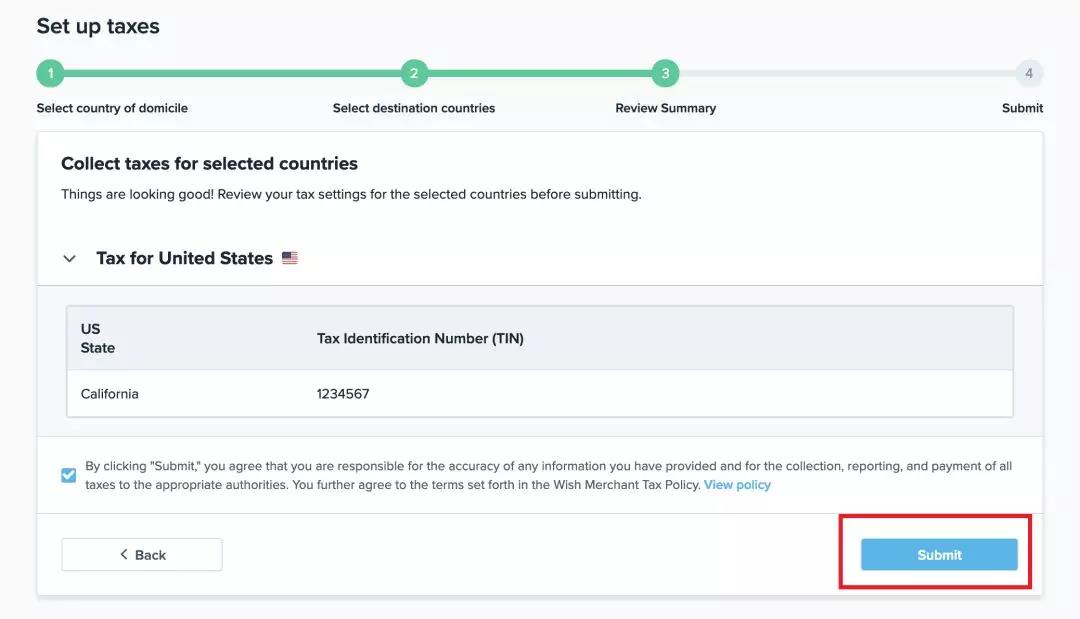Open the 'View policy' link
This screenshot has height=619, width=1080.
[x=737, y=485]
